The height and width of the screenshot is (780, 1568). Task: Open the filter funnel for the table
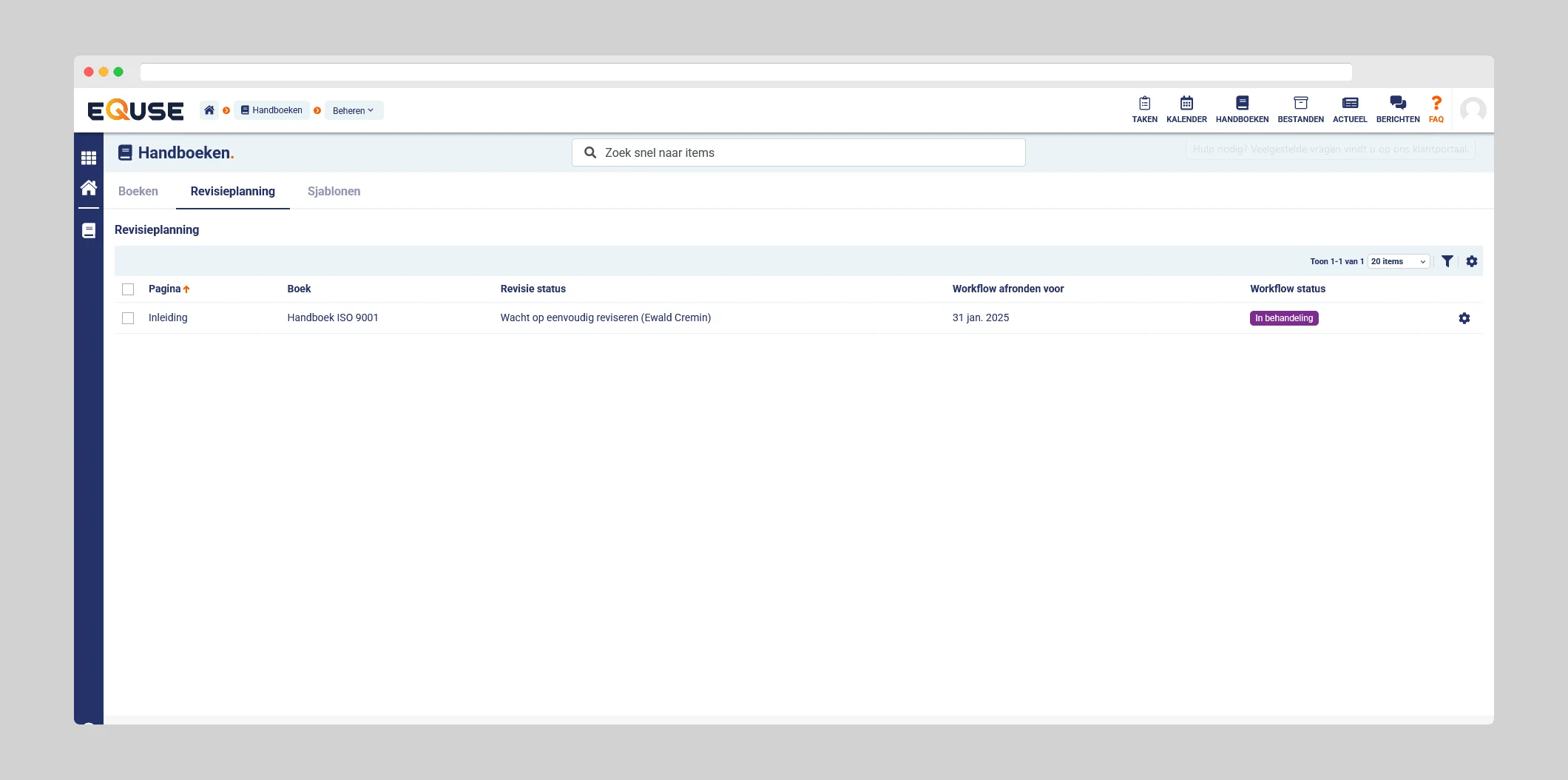1447,261
